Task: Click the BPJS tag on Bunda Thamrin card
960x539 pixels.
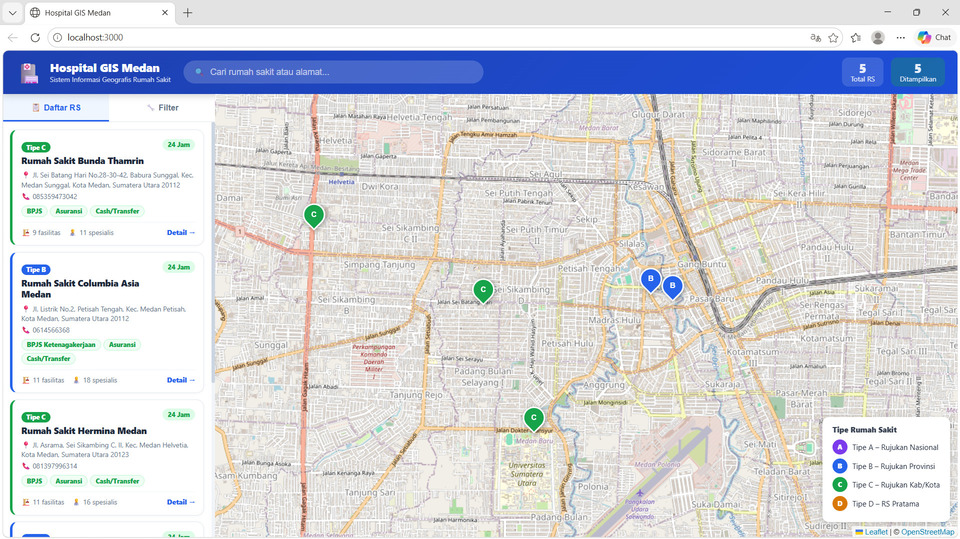Action: pyautogui.click(x=34, y=211)
